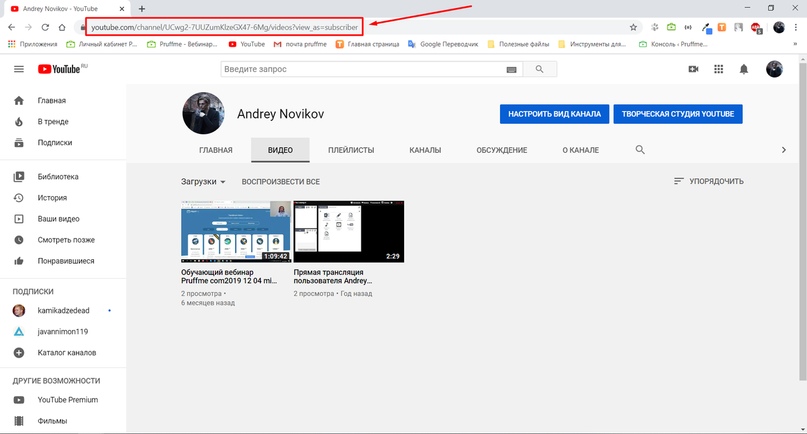Click ТВОРЧЕСКАЯ СТУДИЯ YOUTUBE button

coord(678,114)
